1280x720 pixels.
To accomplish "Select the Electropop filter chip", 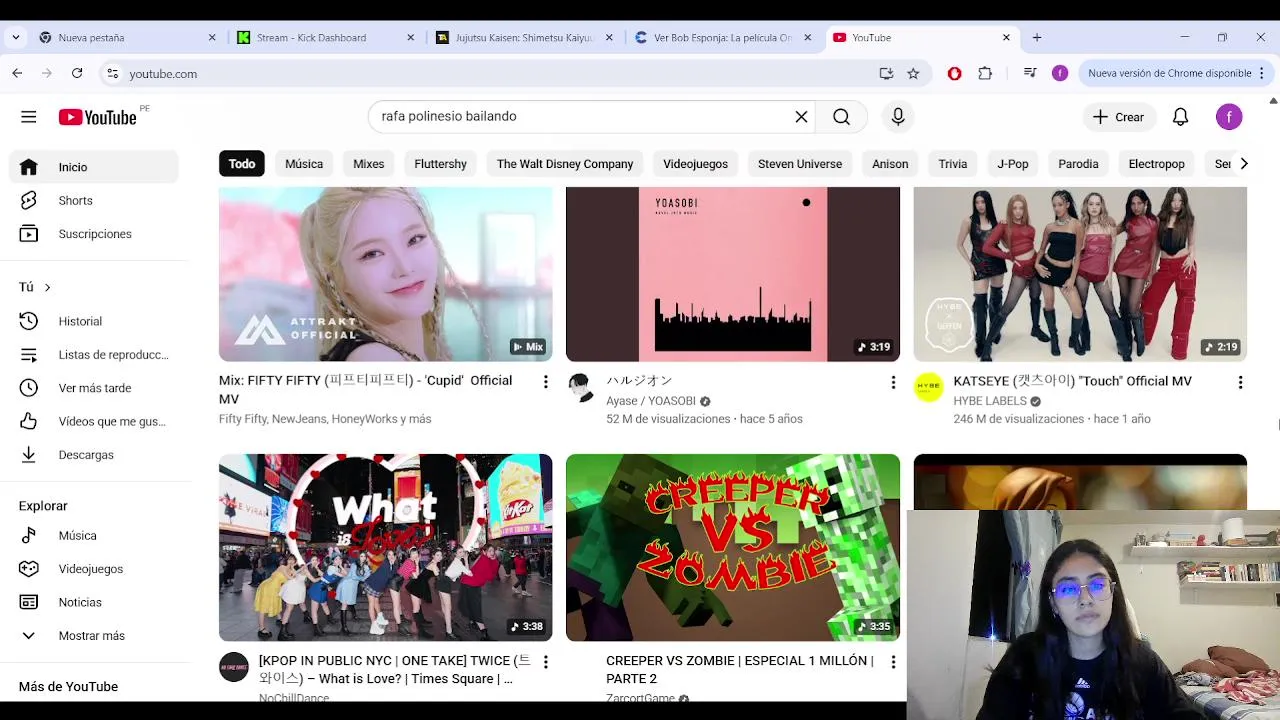I will [1156, 164].
